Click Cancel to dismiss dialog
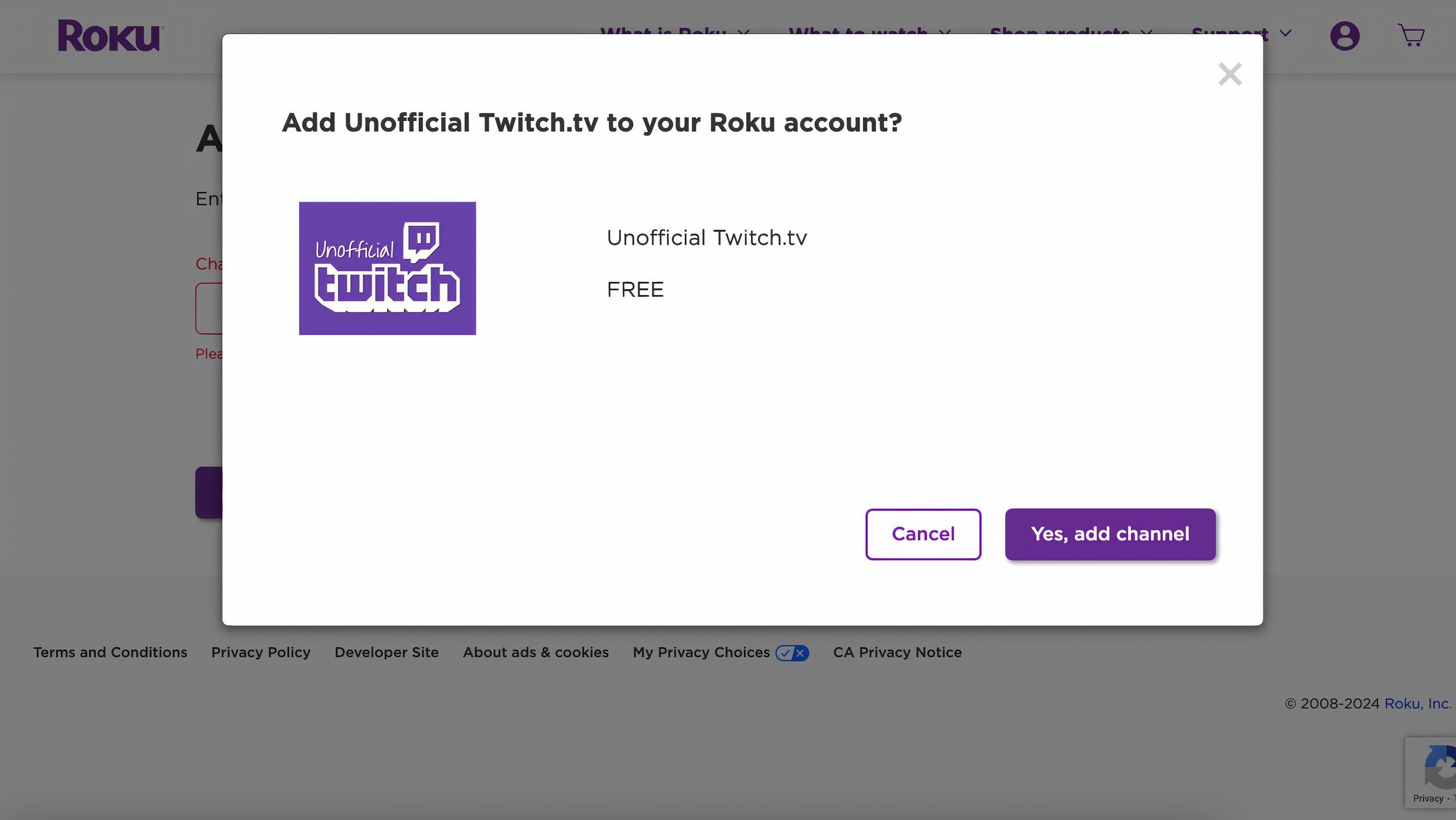The image size is (1456, 820). [x=923, y=534]
